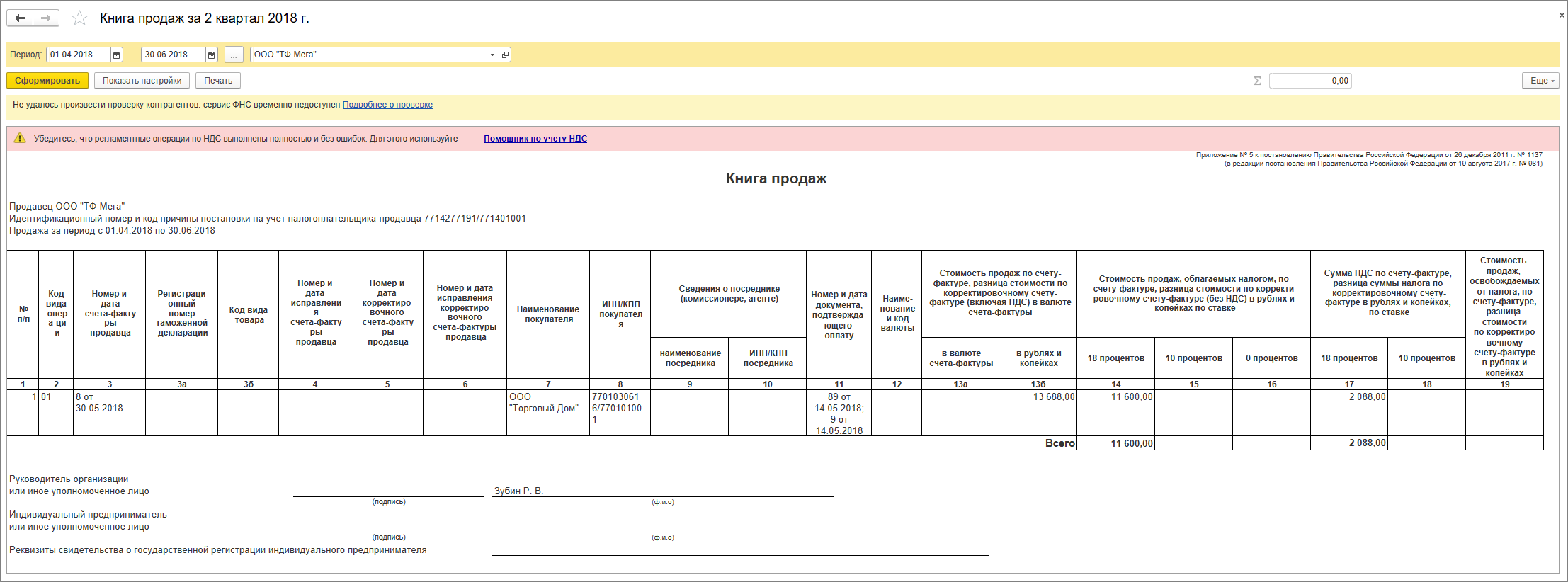Click the sigma sum icon
Screen dimensions: 1568x582
1257,81
